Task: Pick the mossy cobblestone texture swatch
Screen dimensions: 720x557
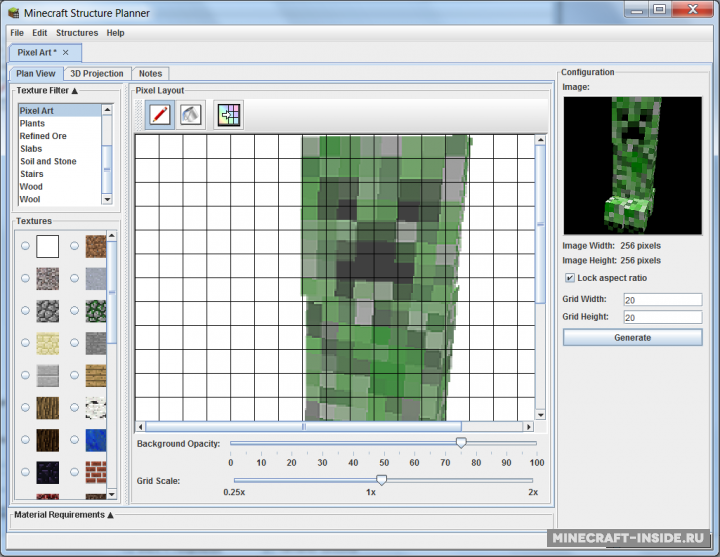Action: 96,311
